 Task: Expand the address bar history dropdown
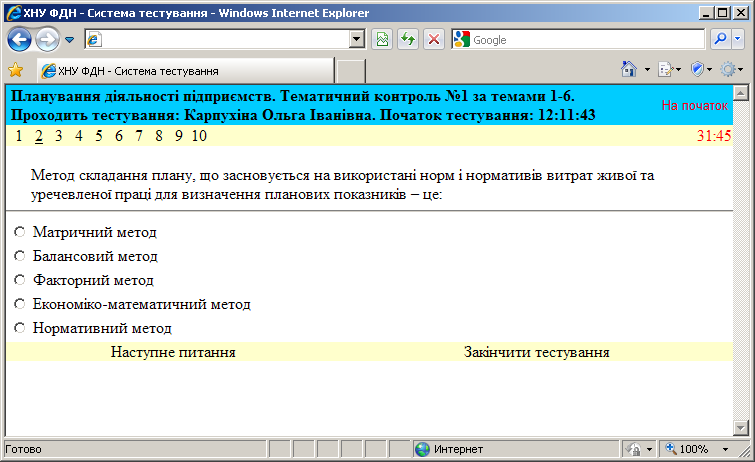(x=357, y=40)
